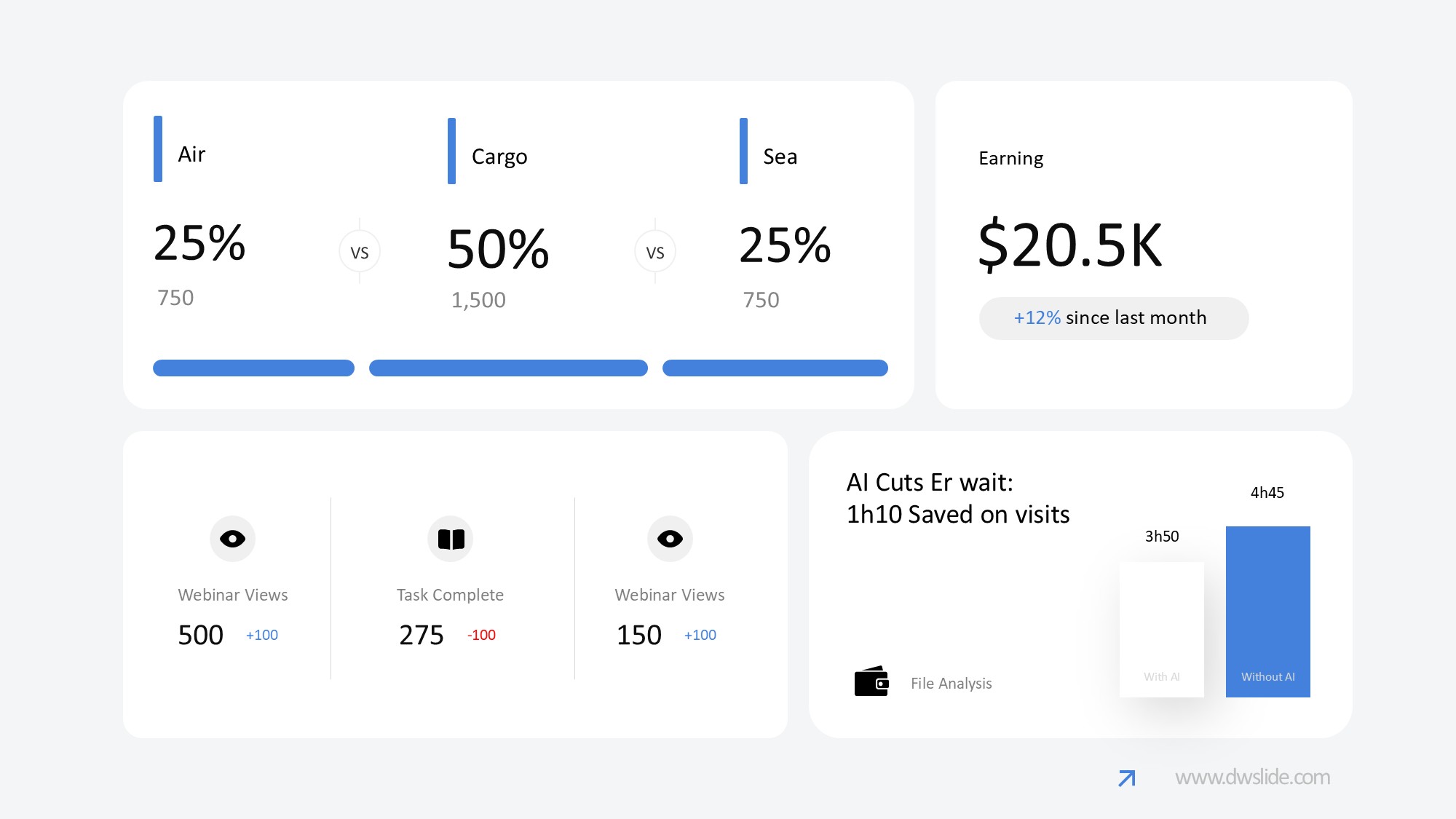Click the $20.5K earning amount
Viewport: 1456px width, 819px height.
click(1069, 245)
